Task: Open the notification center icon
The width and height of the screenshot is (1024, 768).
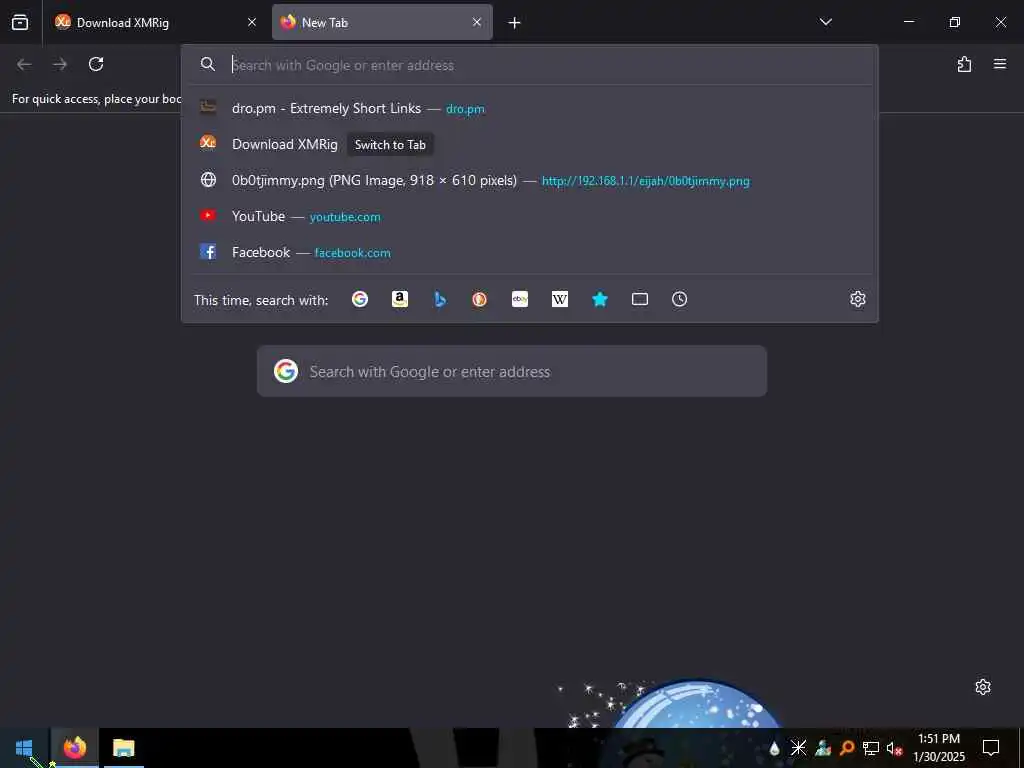Action: tap(991, 748)
